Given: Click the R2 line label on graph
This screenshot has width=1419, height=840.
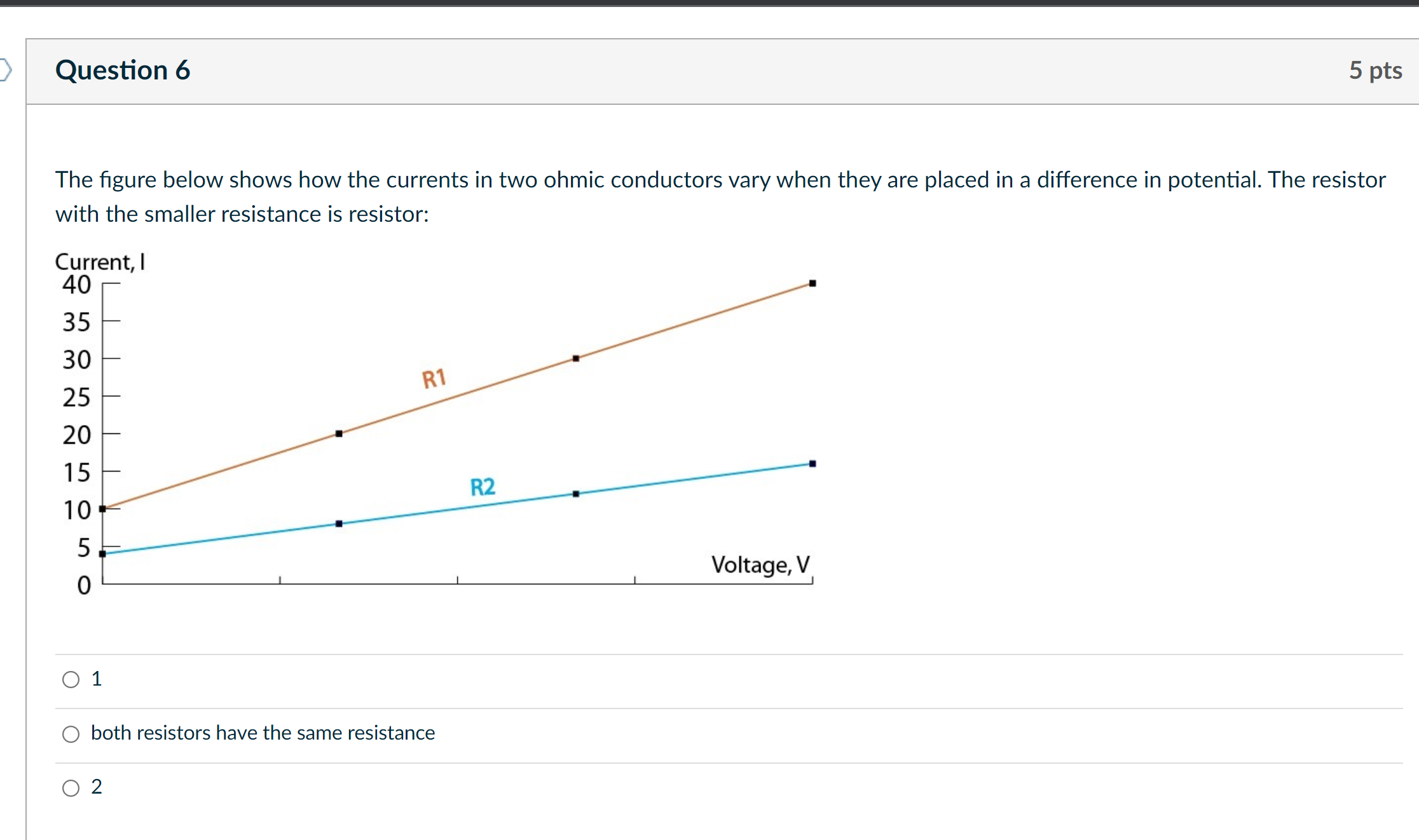Looking at the screenshot, I should [482, 487].
